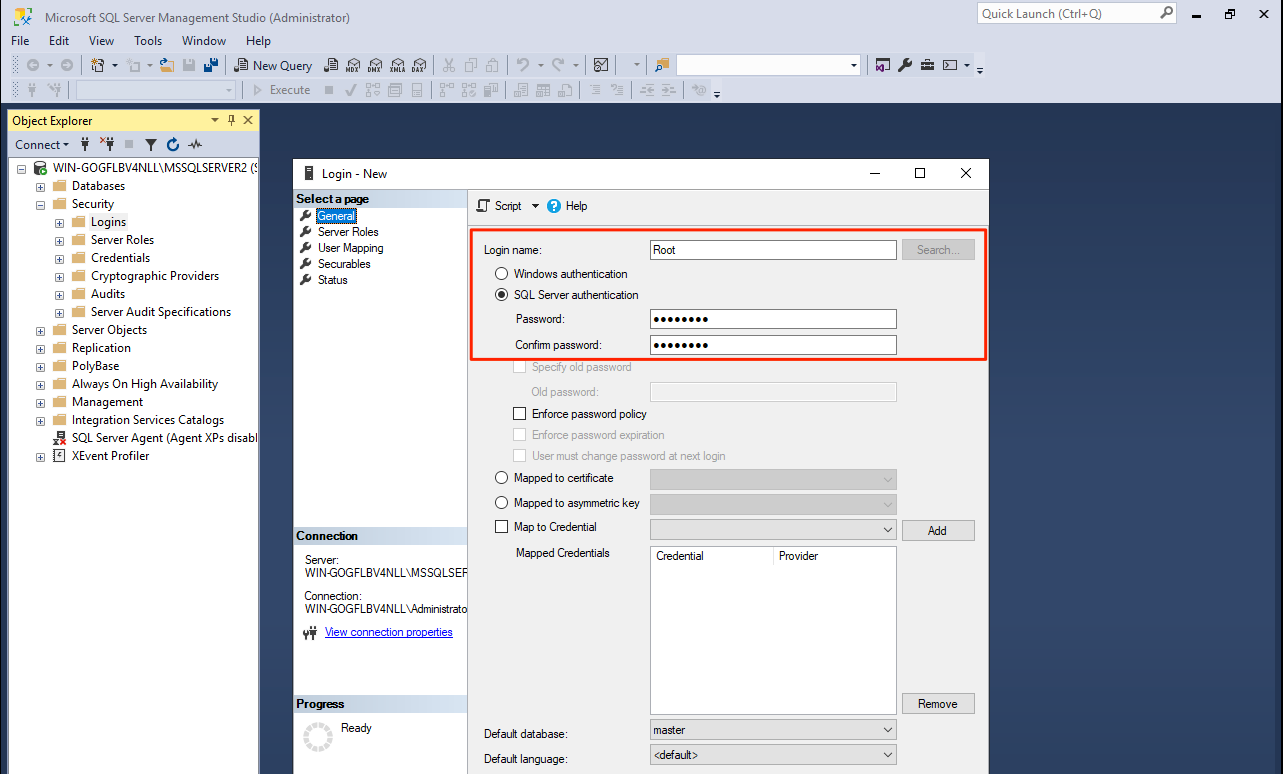Open the Script button dropdown arrow
Viewport: 1283px width, 774px height.
pos(535,206)
